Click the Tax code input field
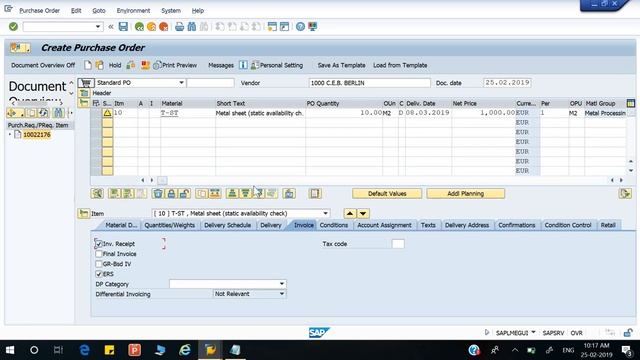Screen dimensions: 640x360 coord(398,244)
